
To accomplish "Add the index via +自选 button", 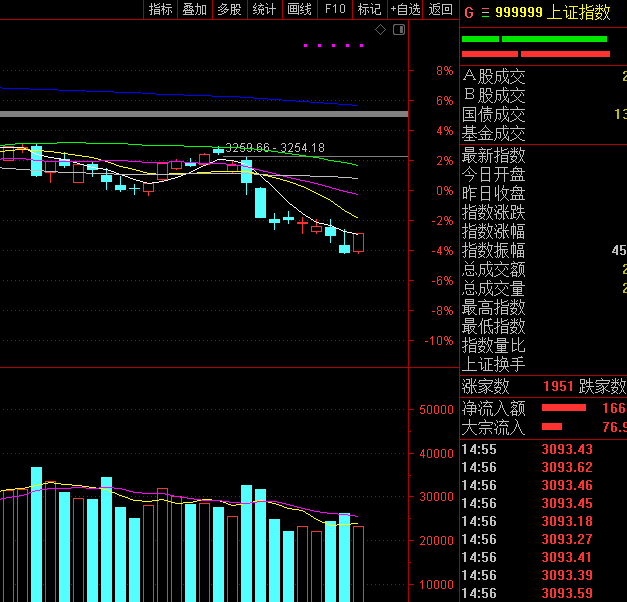I will click(405, 9).
